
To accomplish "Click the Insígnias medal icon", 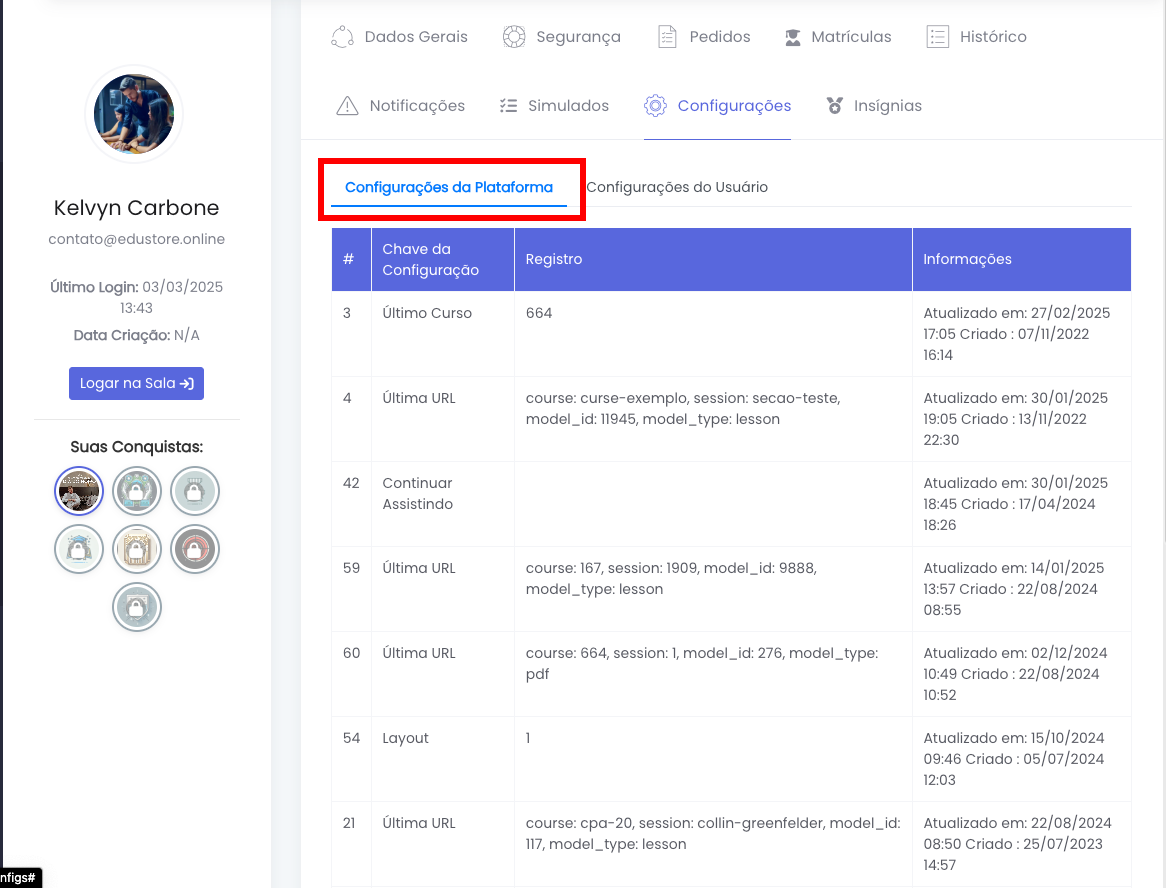I will tap(835, 106).
